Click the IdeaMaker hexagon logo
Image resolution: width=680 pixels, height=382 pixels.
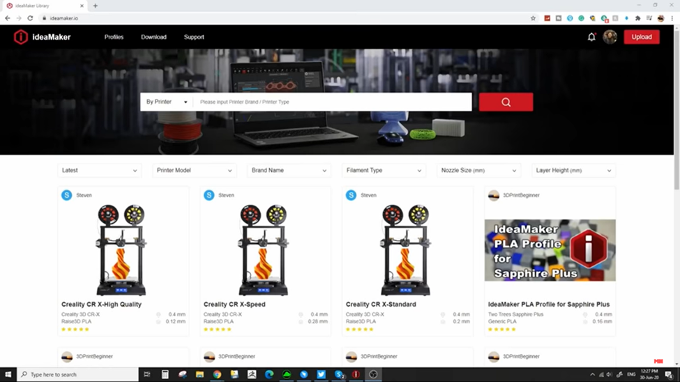coord(20,37)
